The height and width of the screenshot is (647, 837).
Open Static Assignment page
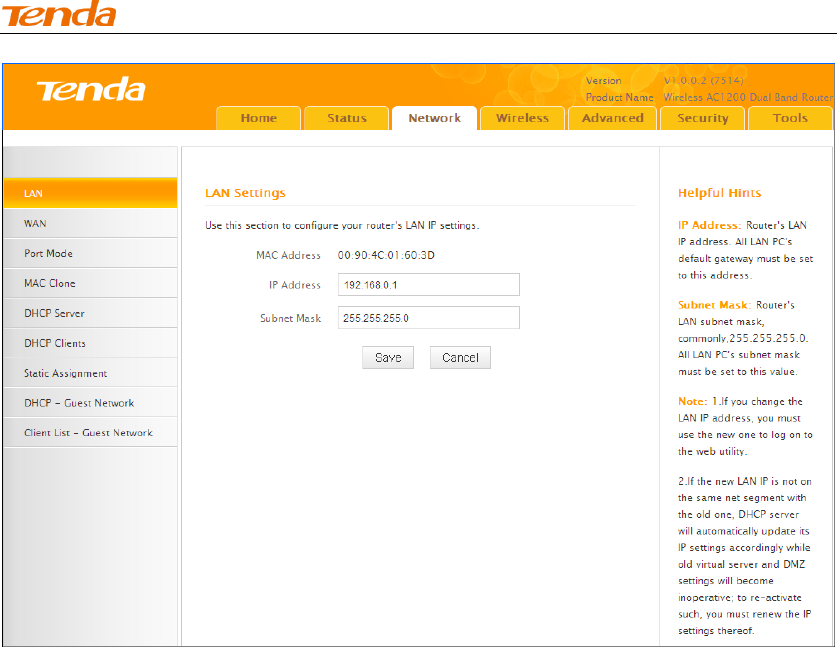pos(90,373)
